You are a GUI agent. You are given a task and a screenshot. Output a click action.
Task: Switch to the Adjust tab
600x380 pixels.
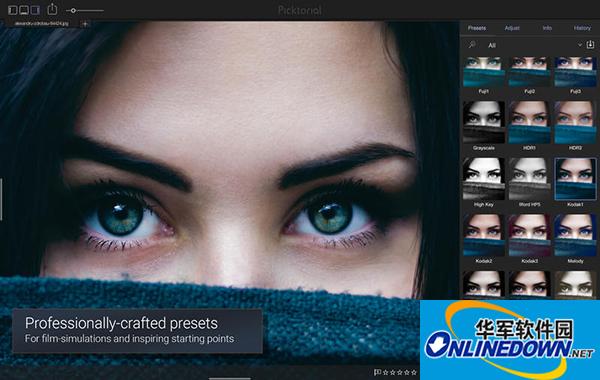pyautogui.click(x=512, y=28)
